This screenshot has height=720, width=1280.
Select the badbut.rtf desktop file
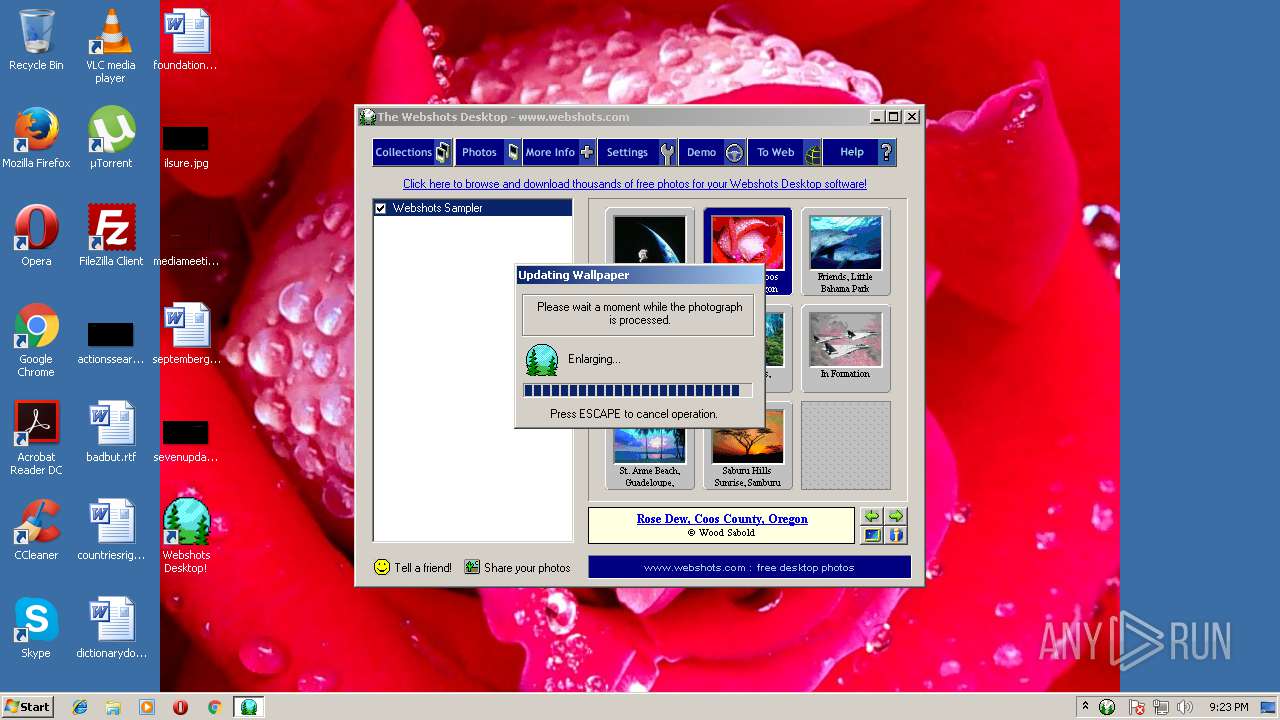[110, 432]
